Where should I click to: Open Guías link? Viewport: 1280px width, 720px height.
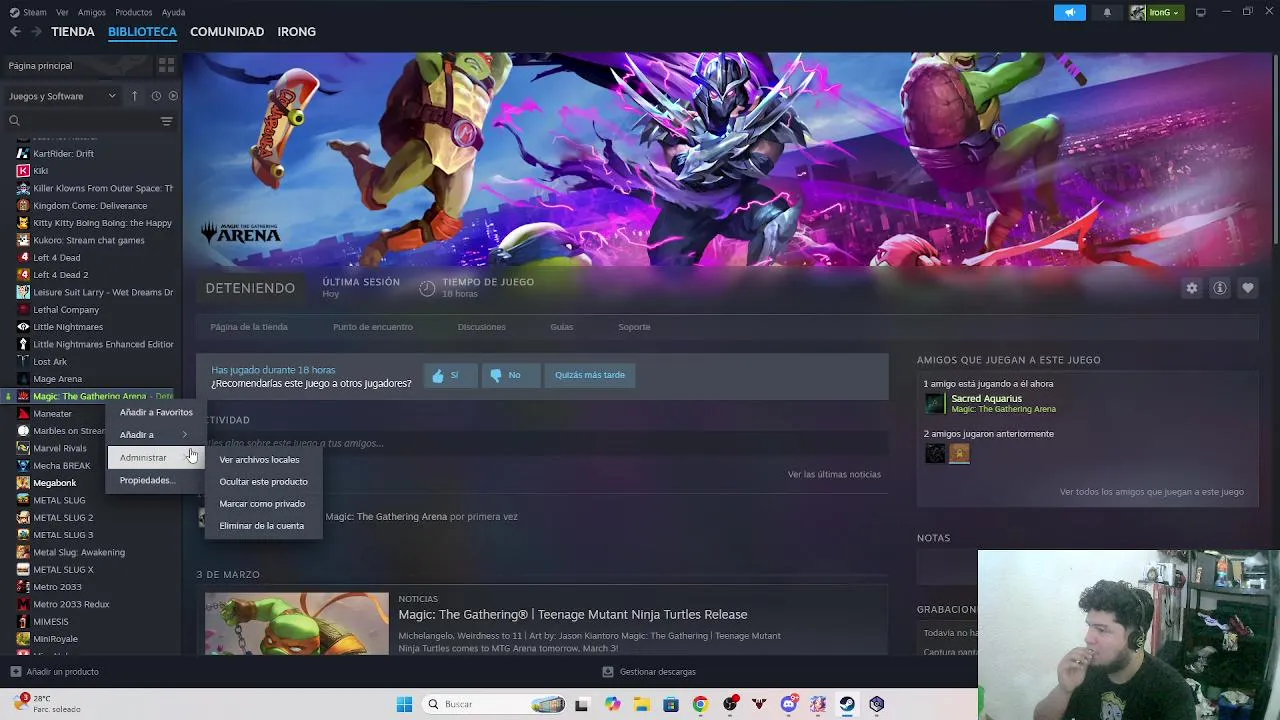pyautogui.click(x=561, y=327)
